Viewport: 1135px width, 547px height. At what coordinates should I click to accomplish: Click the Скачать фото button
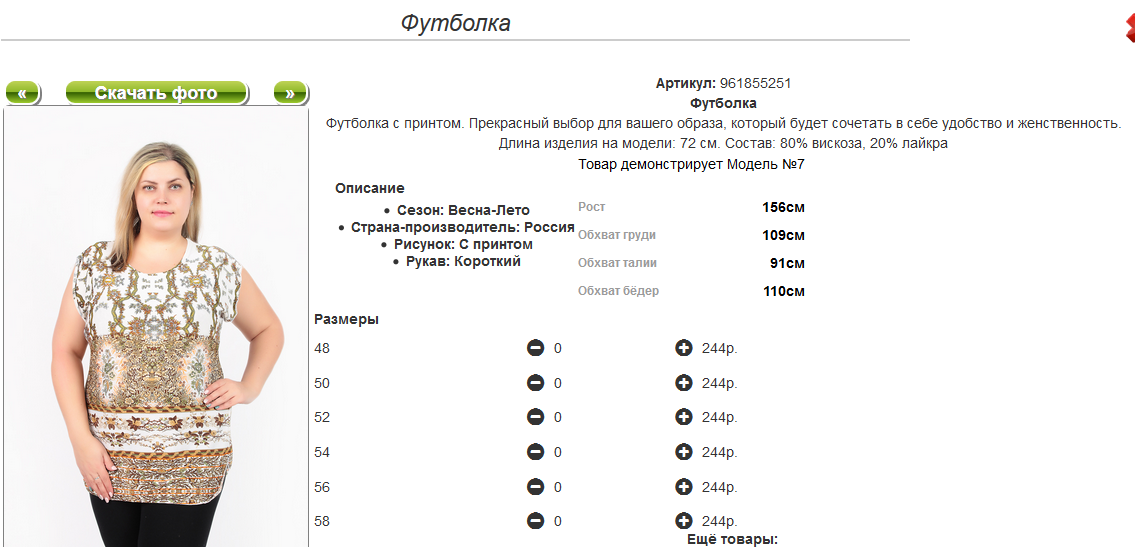156,93
